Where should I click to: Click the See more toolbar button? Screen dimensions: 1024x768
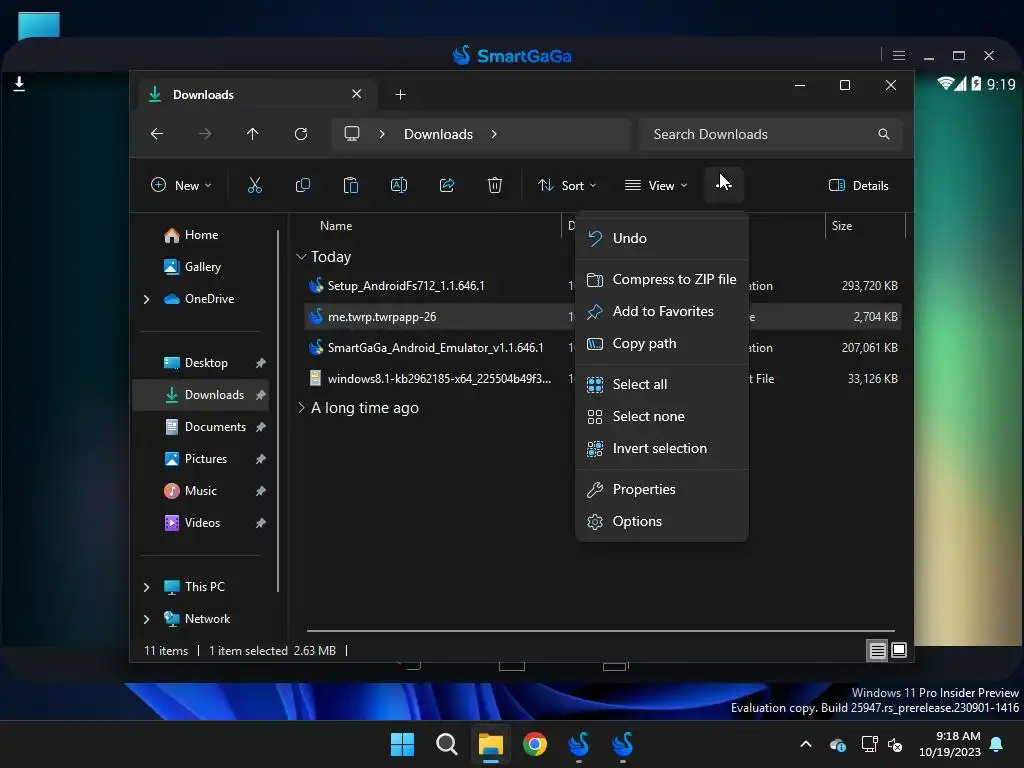(724, 185)
